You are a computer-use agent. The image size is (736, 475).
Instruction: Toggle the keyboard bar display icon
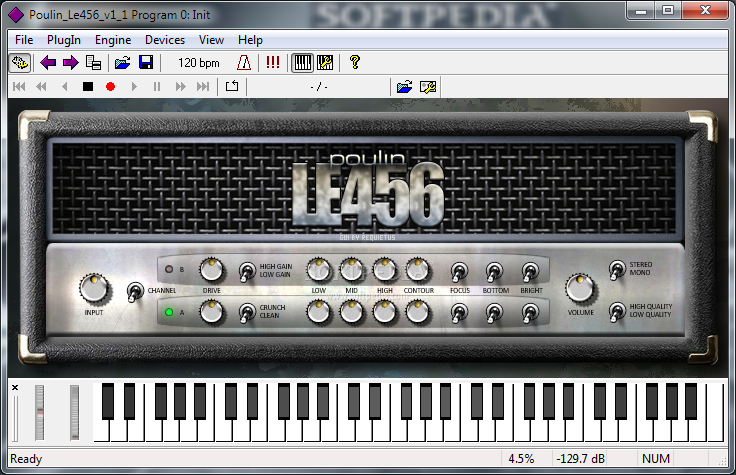302,62
